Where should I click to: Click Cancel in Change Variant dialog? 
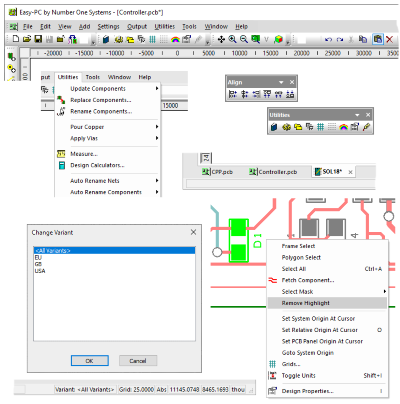[138, 361]
